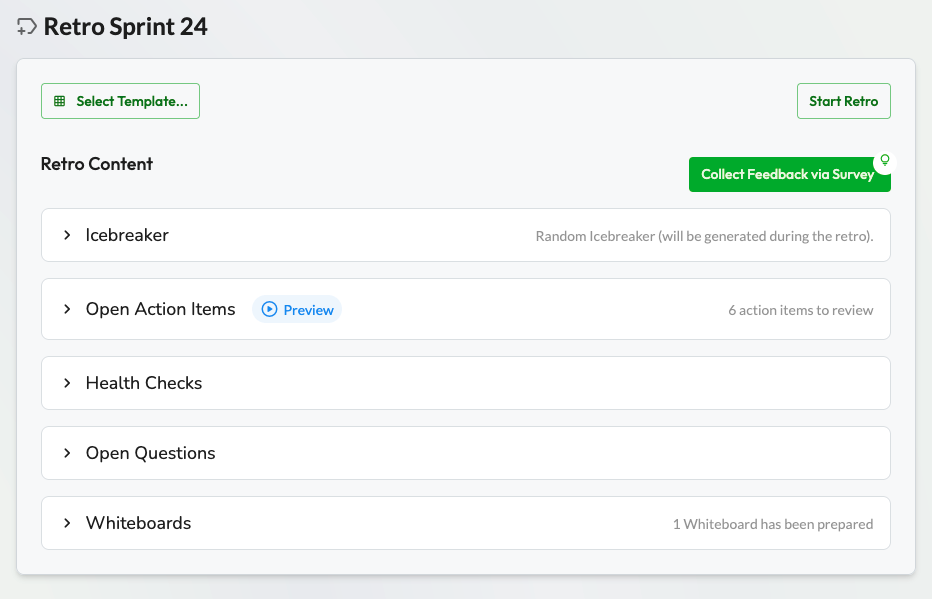Screen dimensions: 932x599
Task: Open the Select Template... button
Action: [121, 101]
